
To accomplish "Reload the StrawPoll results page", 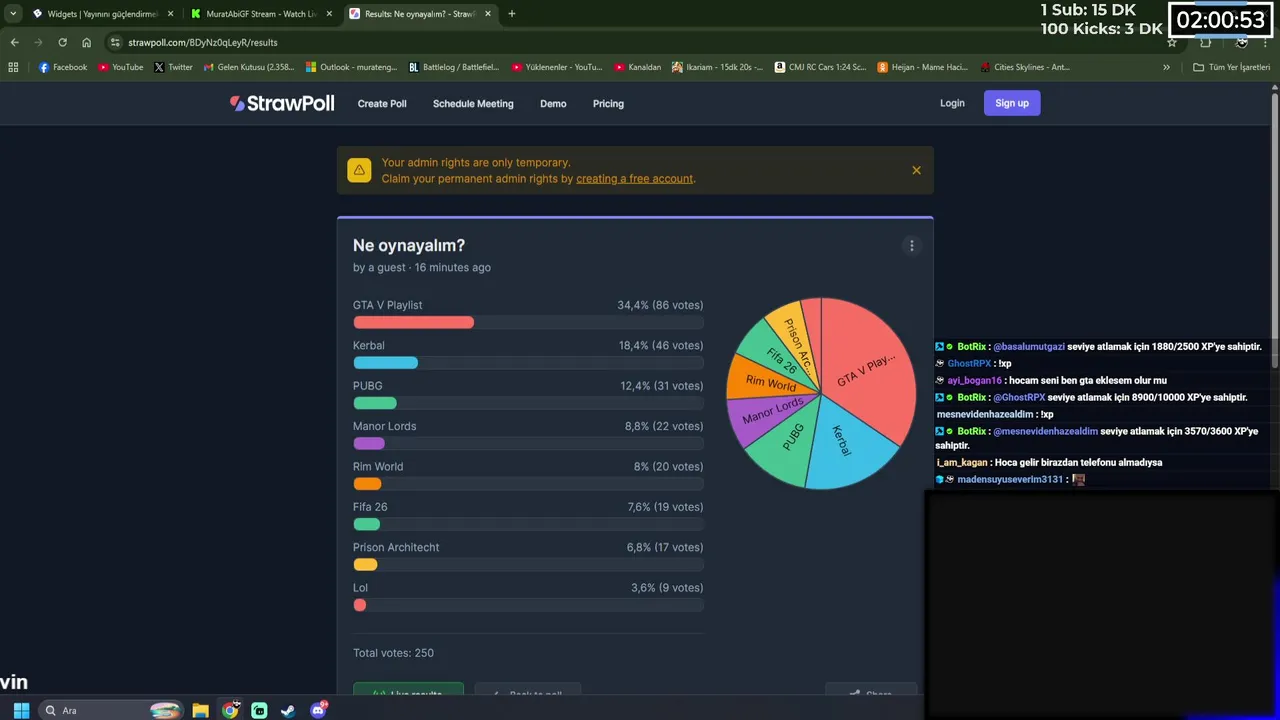I will 62,42.
